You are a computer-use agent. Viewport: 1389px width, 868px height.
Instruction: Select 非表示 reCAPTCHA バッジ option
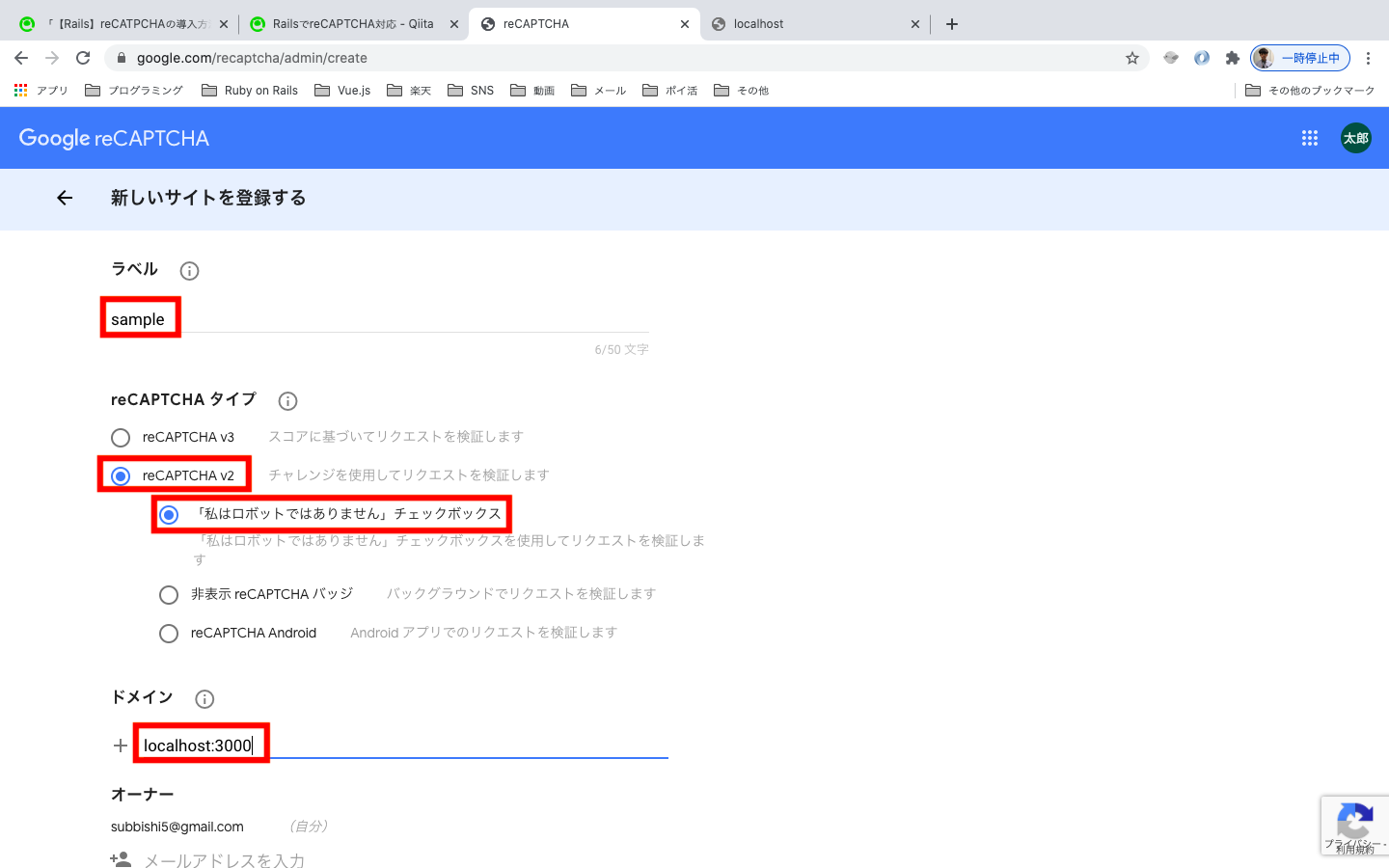point(169,595)
